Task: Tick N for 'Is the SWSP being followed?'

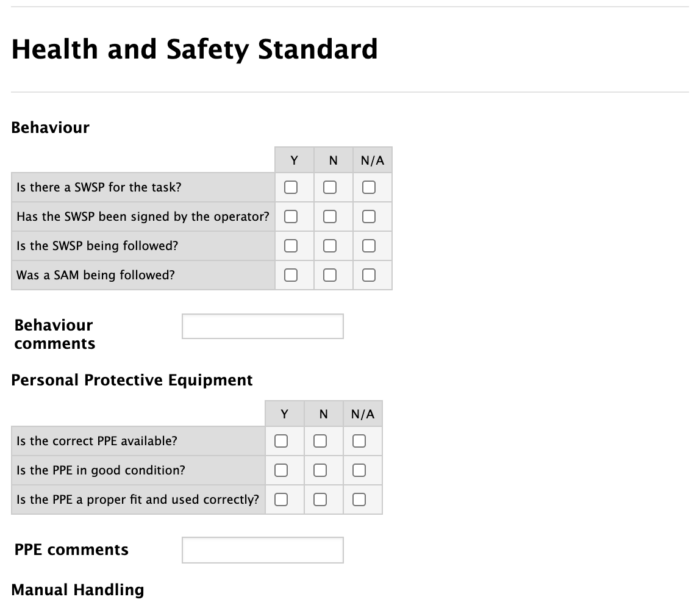Action: click(x=330, y=246)
